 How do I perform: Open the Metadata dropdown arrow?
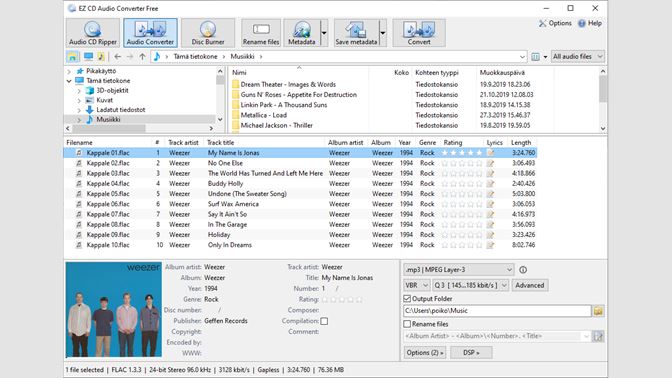click(x=324, y=33)
